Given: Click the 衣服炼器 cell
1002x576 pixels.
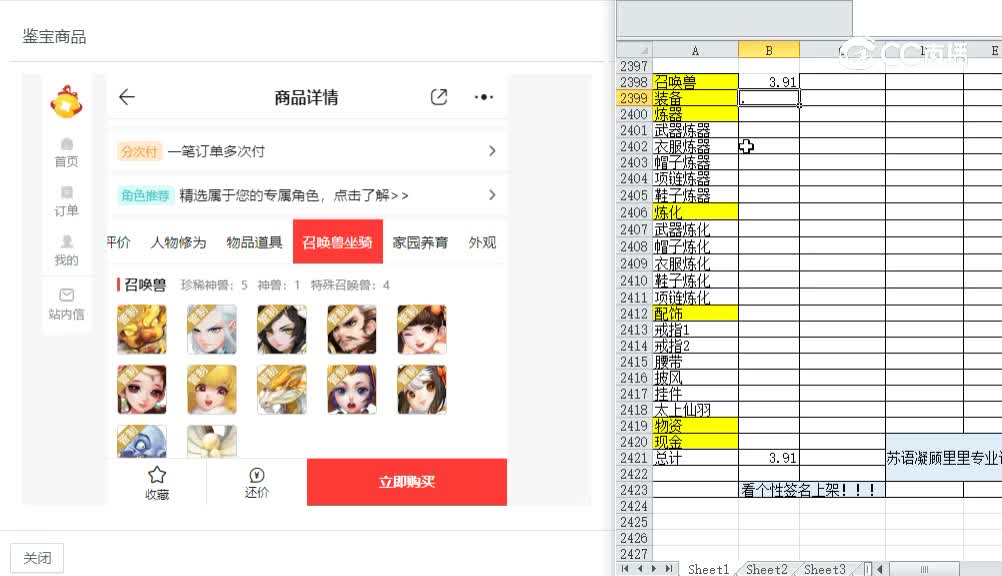Looking at the screenshot, I should (x=695, y=146).
